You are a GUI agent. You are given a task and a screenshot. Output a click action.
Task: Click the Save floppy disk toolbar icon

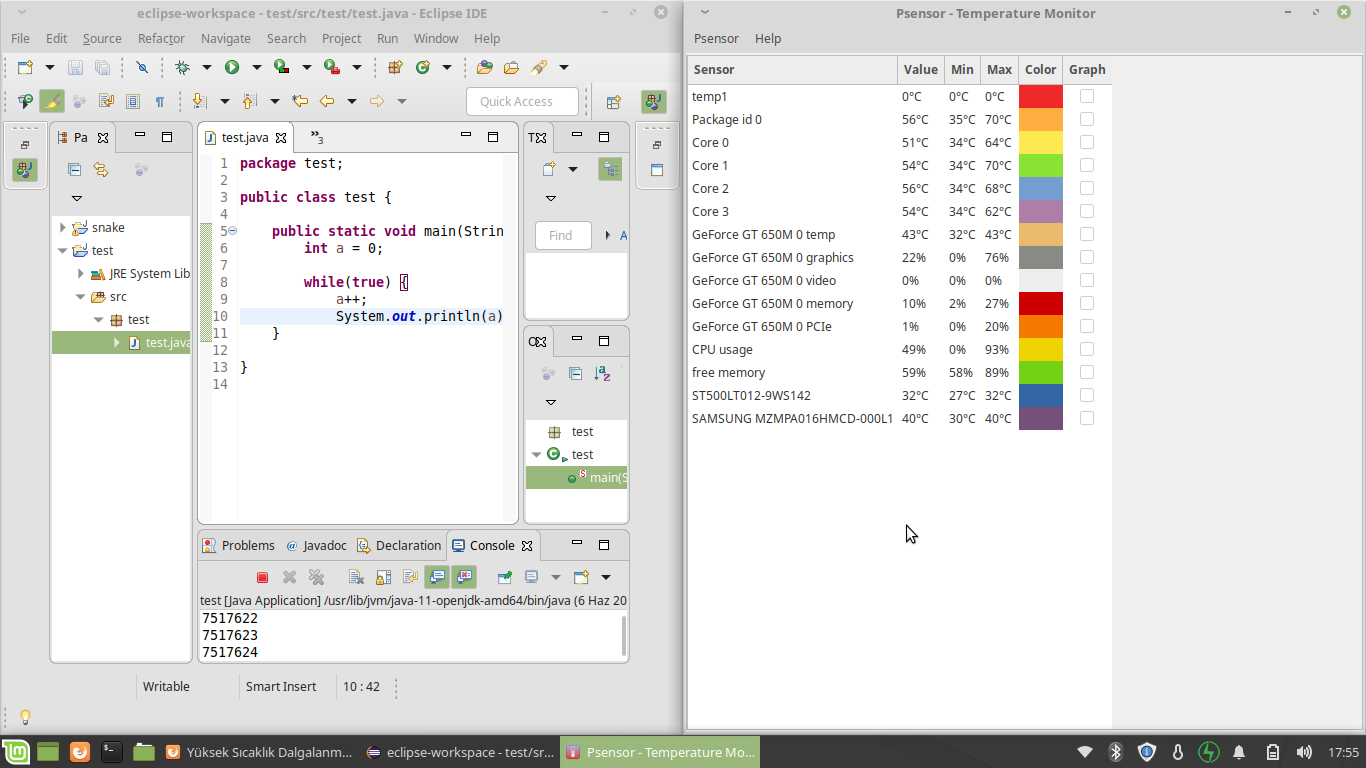[75, 67]
